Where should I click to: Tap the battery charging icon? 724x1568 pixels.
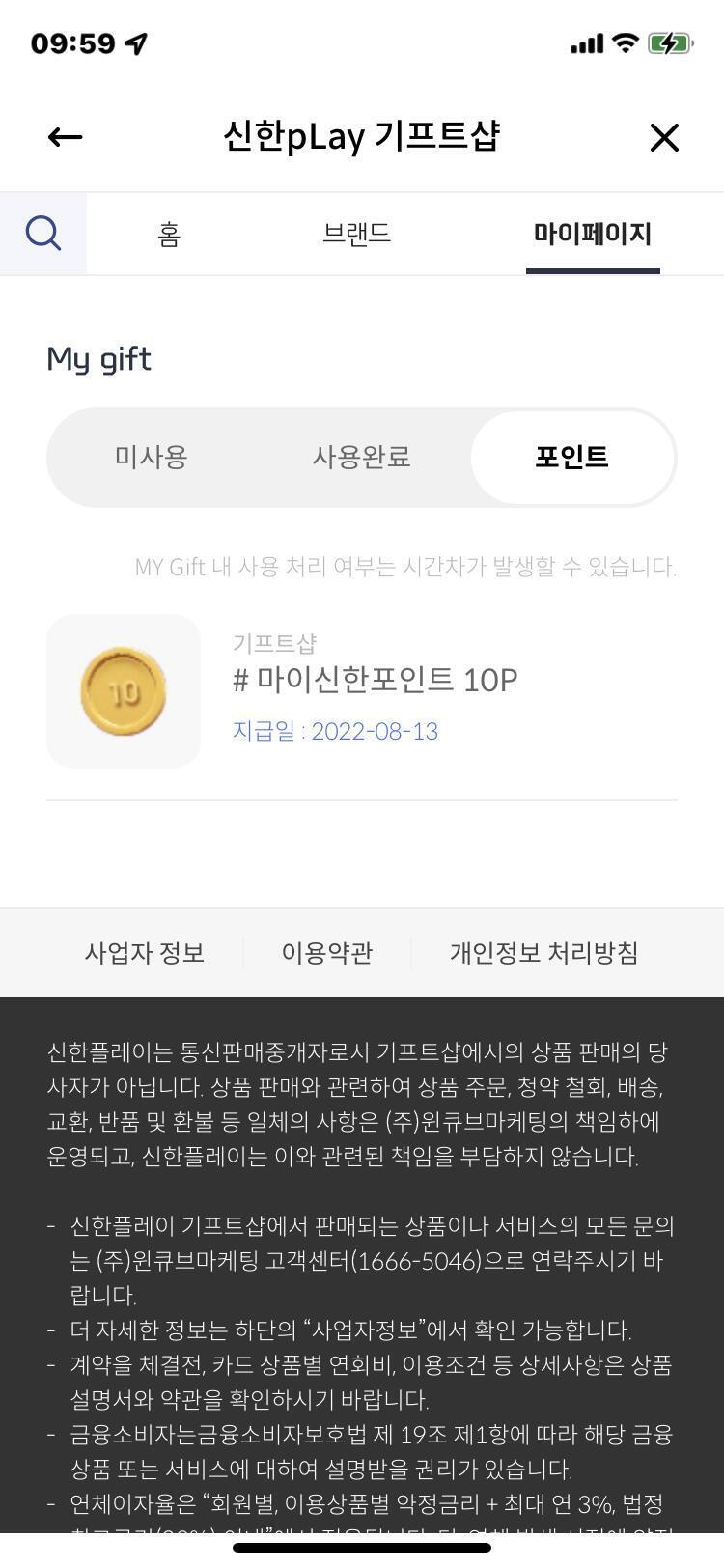click(670, 43)
